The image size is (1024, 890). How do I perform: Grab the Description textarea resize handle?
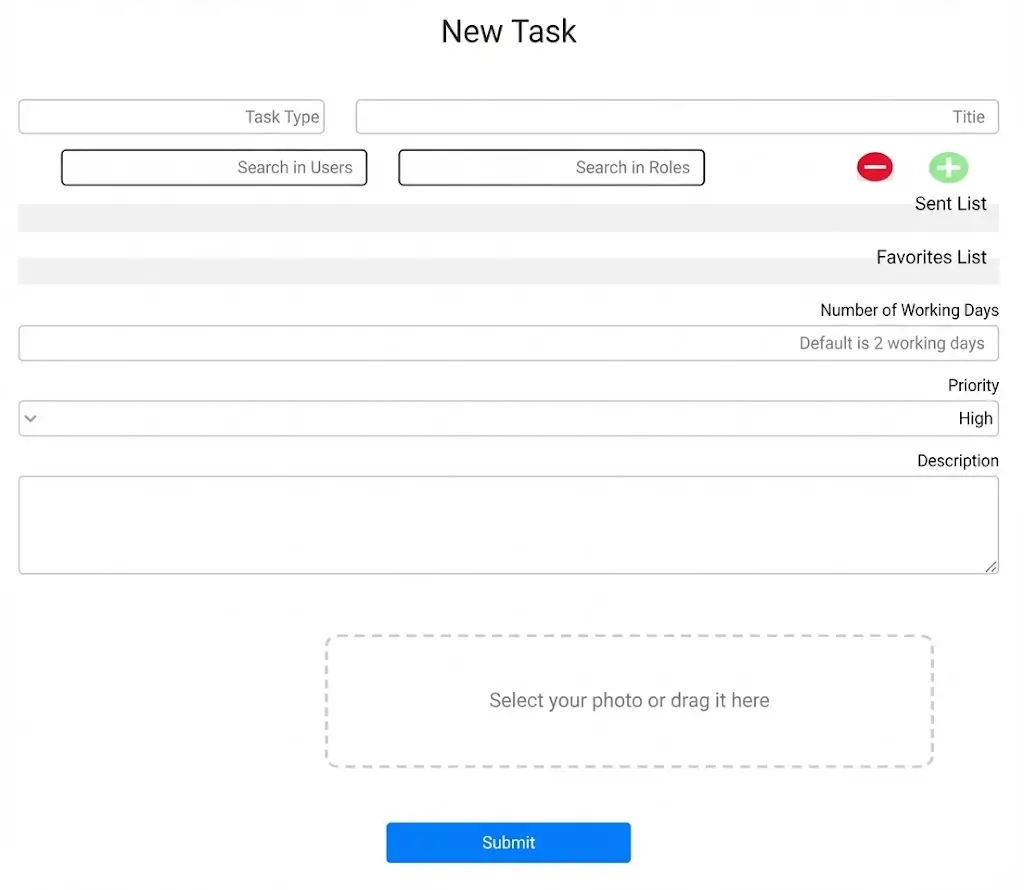991,567
